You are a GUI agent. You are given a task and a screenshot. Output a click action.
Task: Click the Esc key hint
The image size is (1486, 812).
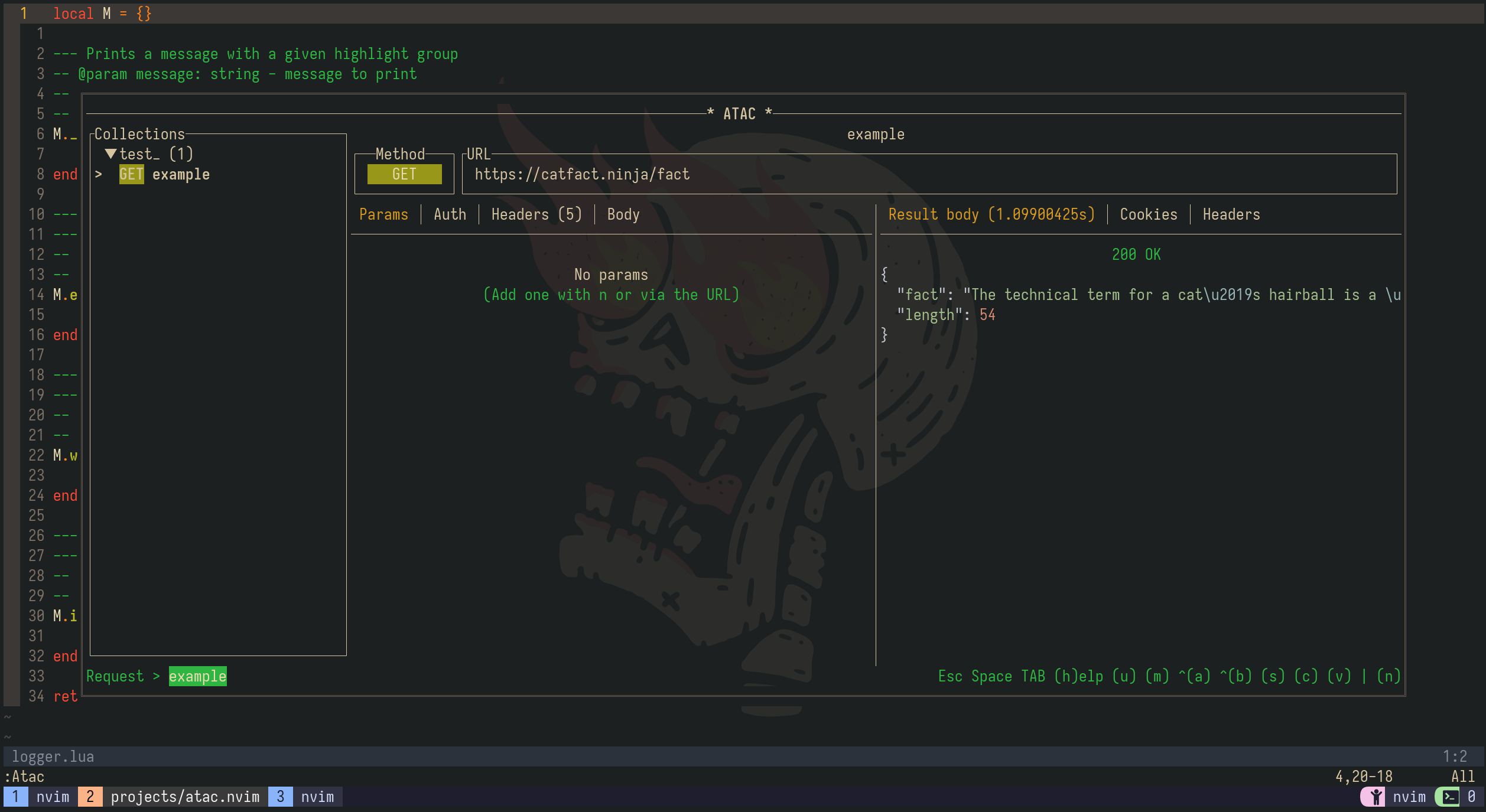point(950,676)
